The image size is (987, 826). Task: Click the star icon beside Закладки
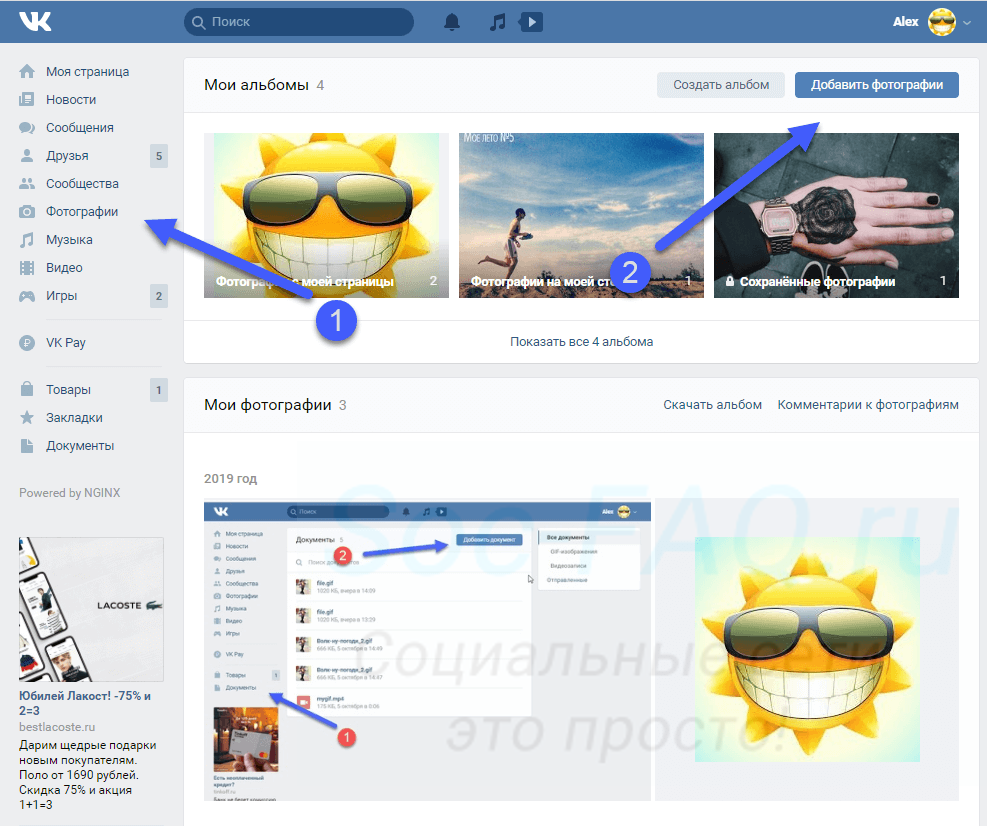point(27,417)
